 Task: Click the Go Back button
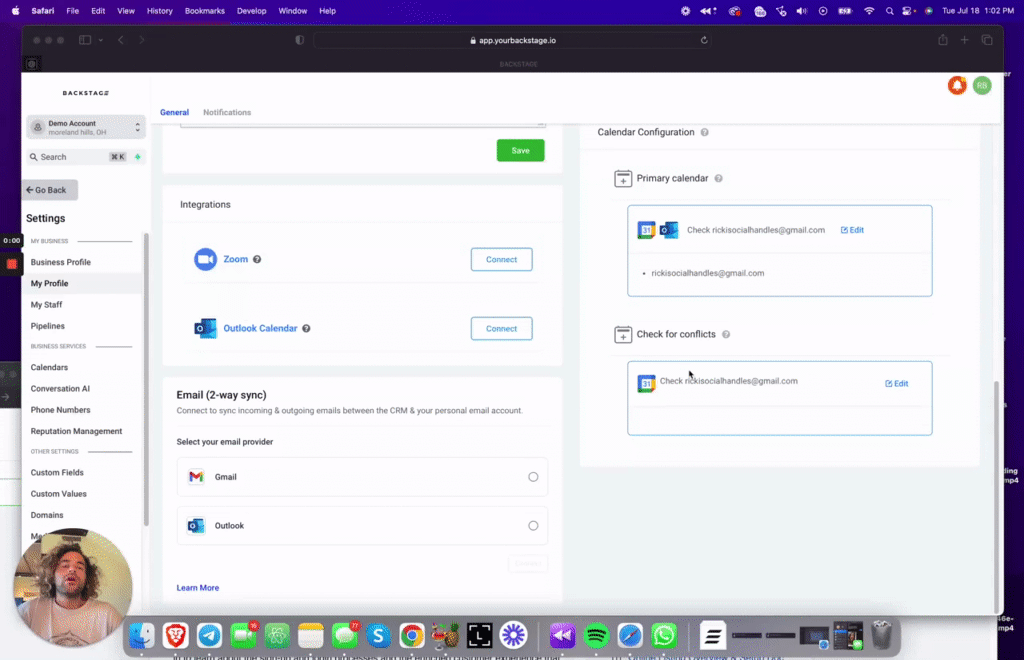click(x=50, y=190)
